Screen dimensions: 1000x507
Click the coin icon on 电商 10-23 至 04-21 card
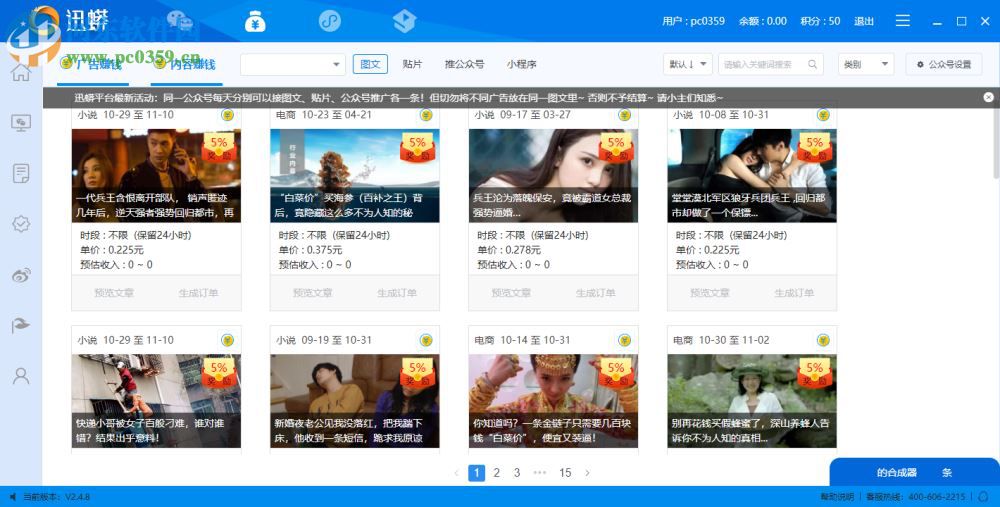tap(426, 115)
